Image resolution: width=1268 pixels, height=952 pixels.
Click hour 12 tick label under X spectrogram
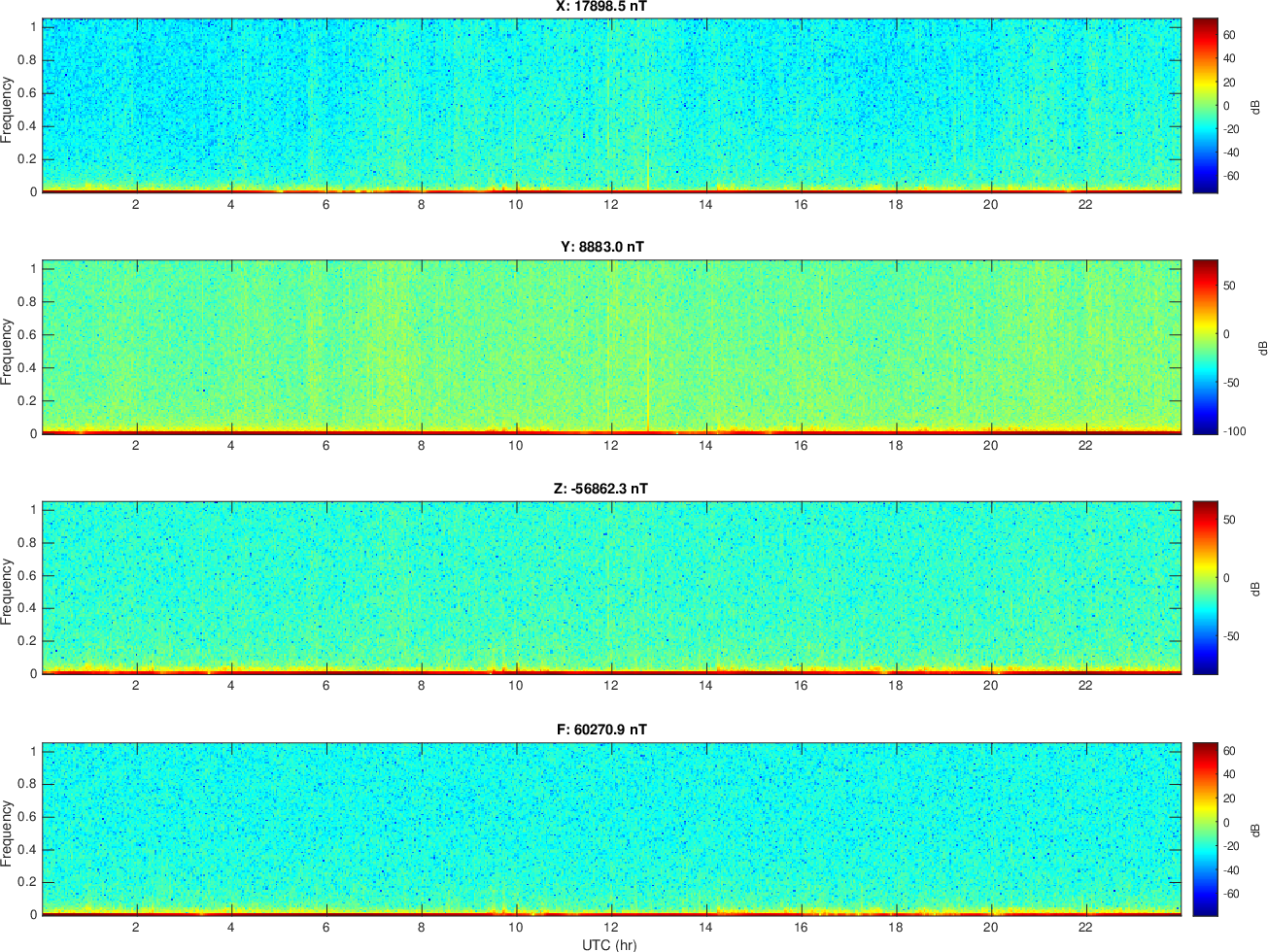tap(610, 205)
